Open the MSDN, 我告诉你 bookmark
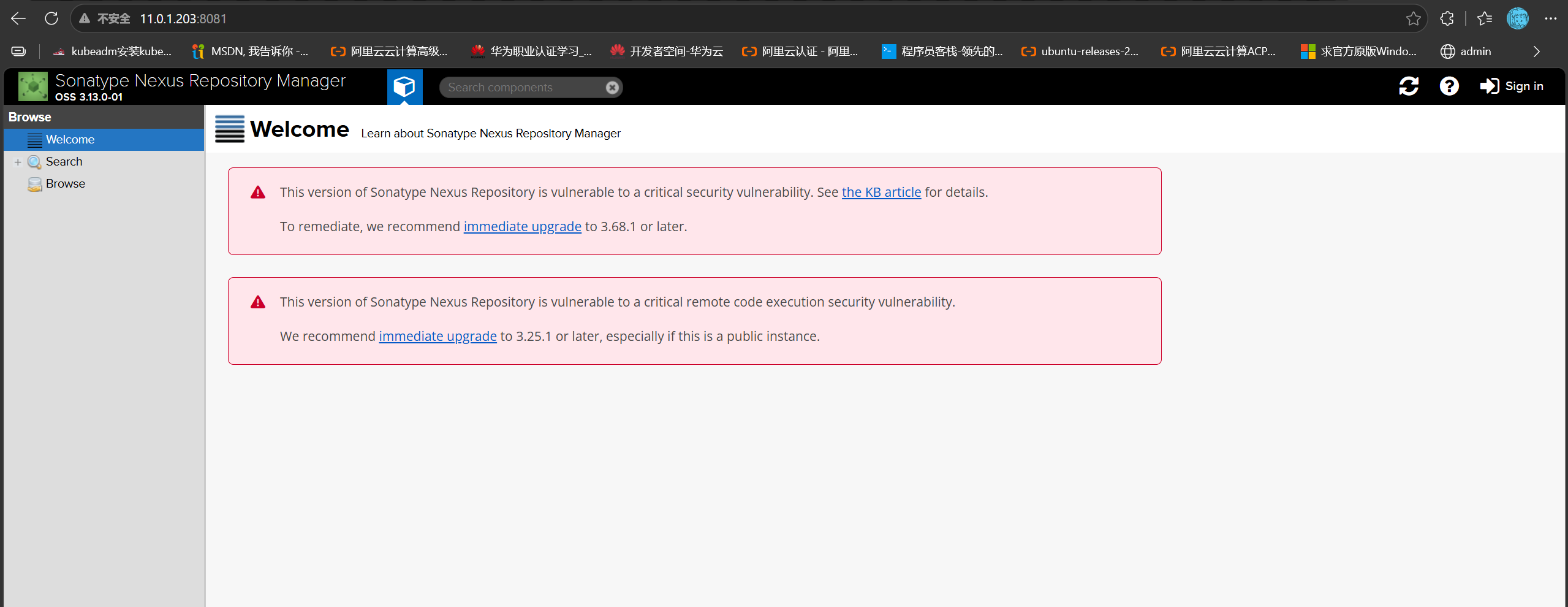Image resolution: width=1568 pixels, height=607 pixels. (250, 52)
